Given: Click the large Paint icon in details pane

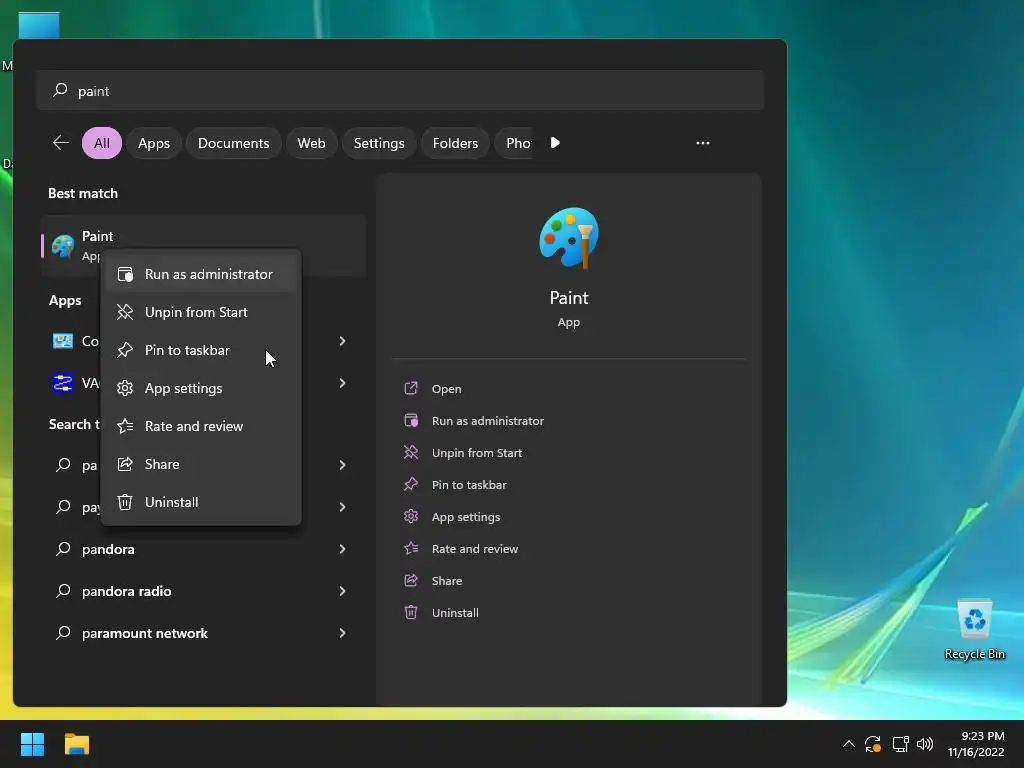Looking at the screenshot, I should pos(569,238).
